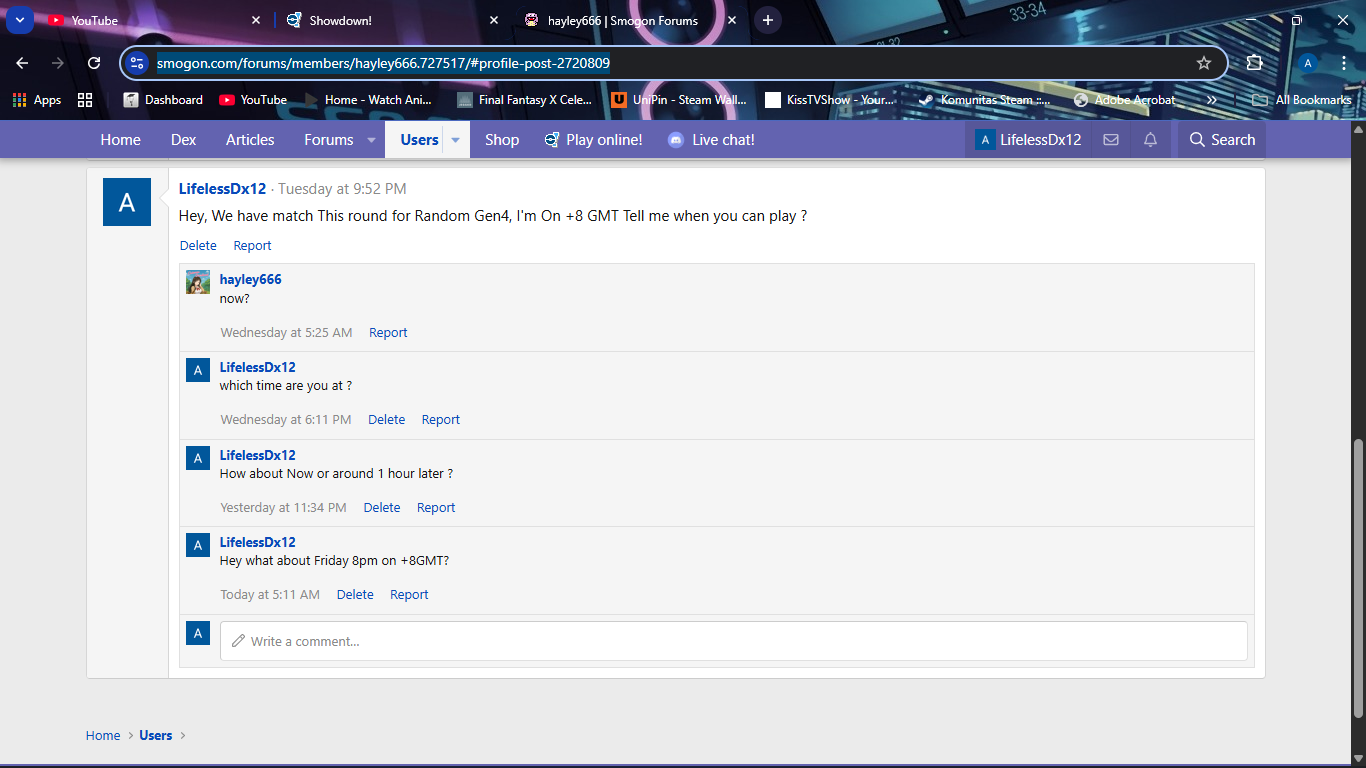Viewport: 1366px width, 768px height.
Task: Bookmark this page with the star icon
Action: tap(1204, 63)
